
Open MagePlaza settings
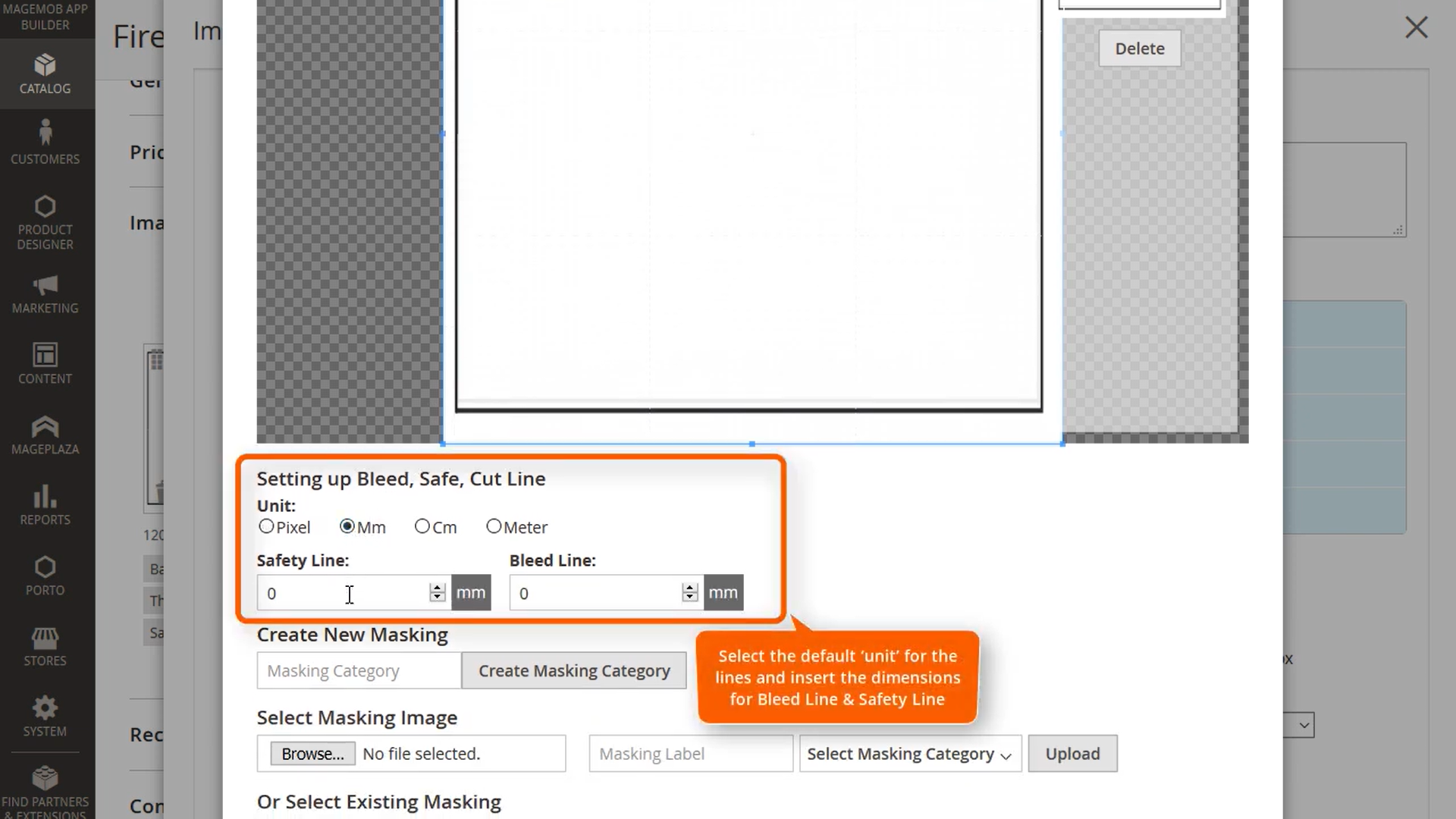(45, 435)
